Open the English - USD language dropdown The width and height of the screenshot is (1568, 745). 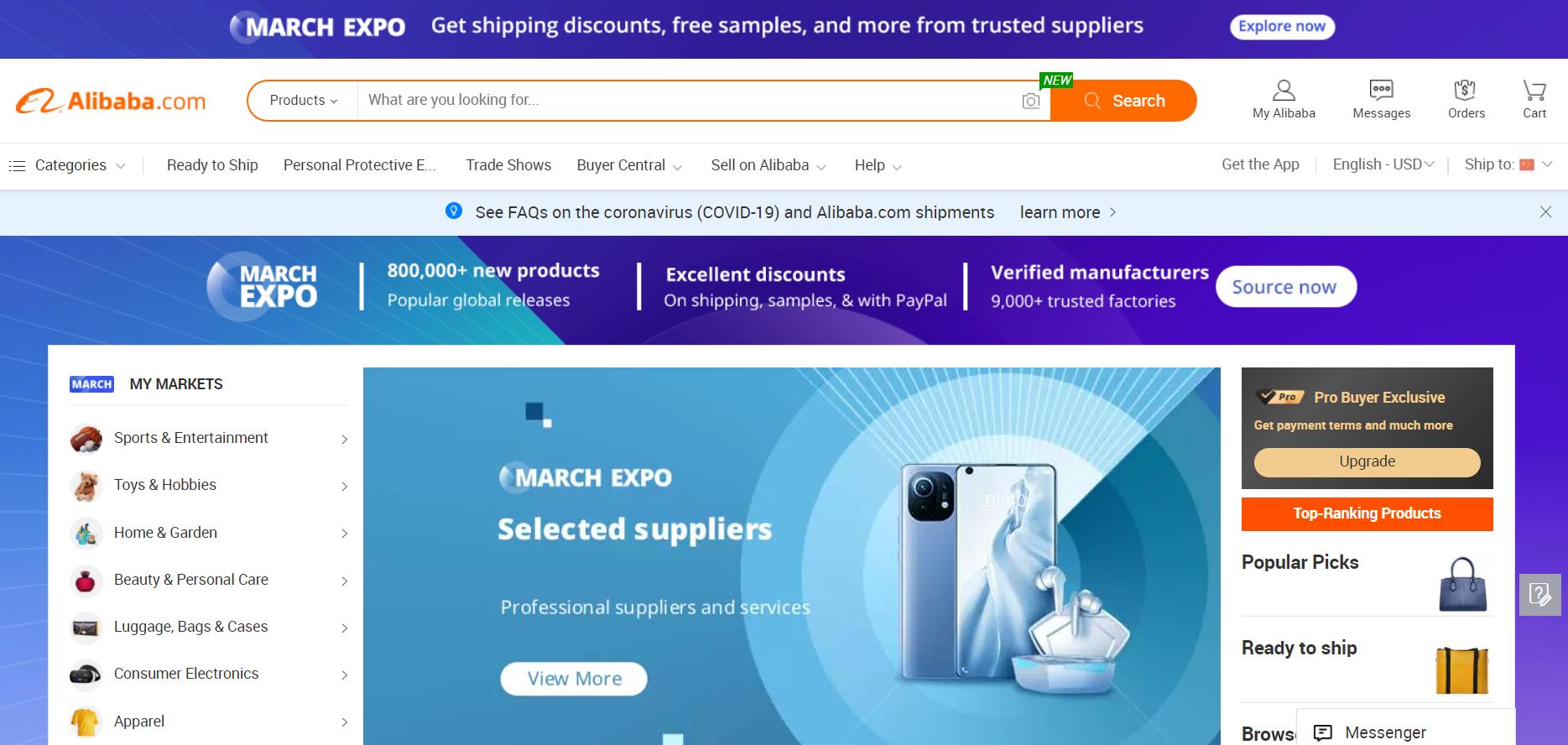1383,164
